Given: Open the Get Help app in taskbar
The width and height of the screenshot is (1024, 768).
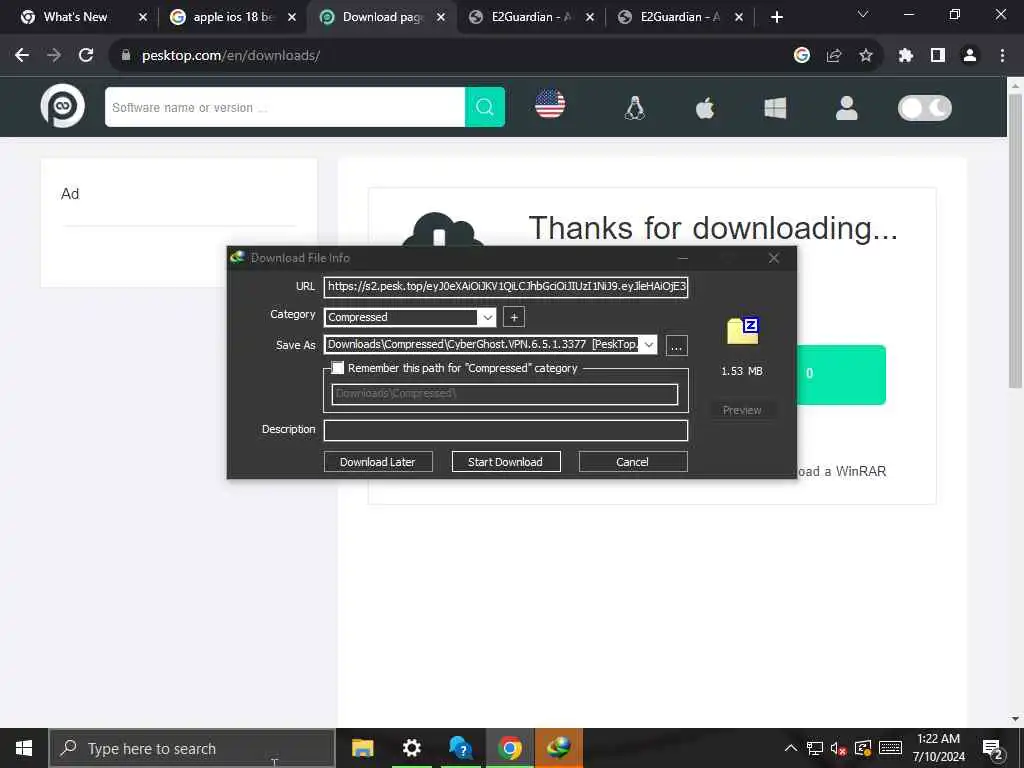Looking at the screenshot, I should (x=460, y=748).
